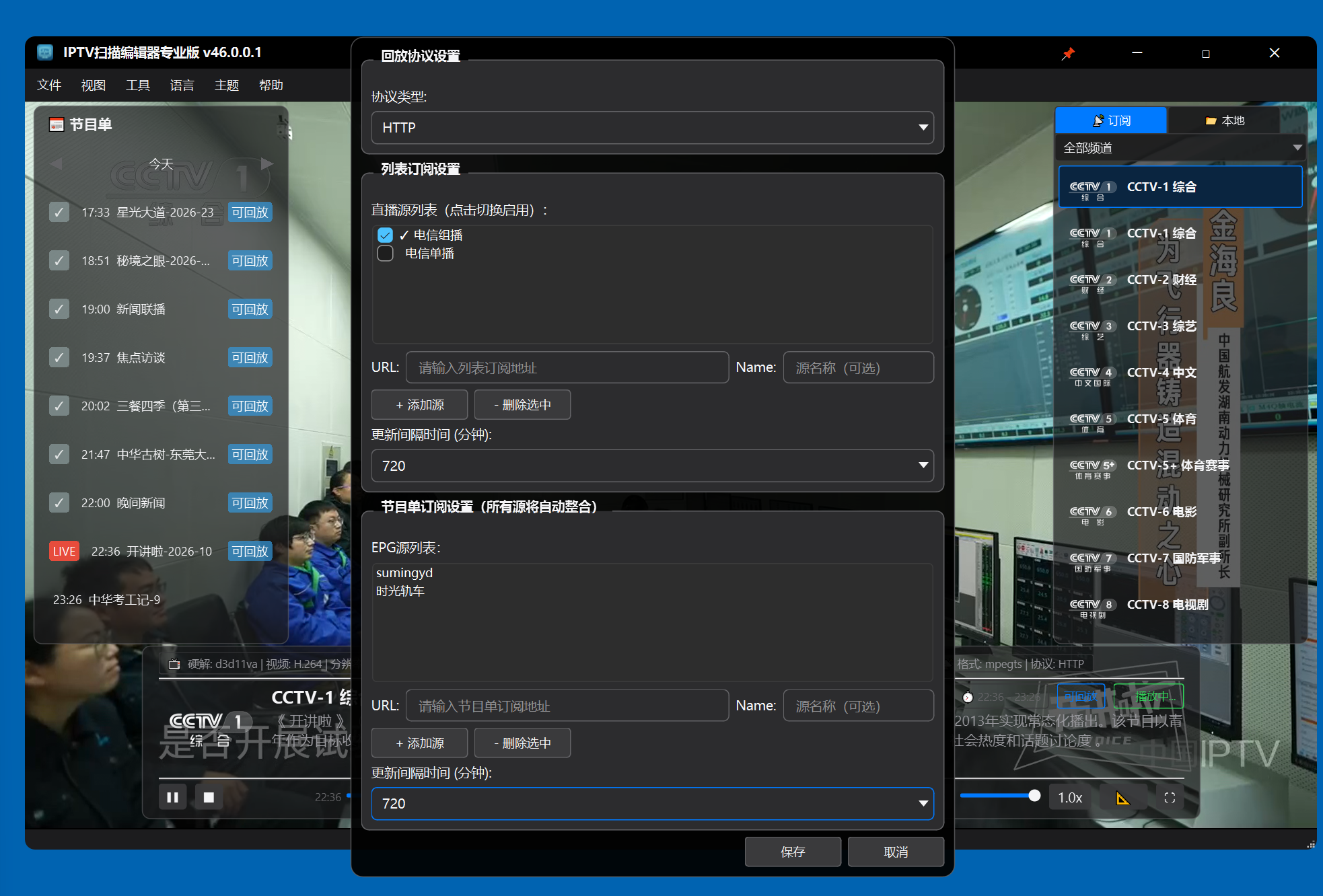The height and width of the screenshot is (896, 1323).
Task: Click 可回放 for 19:00 新闻联播
Action: (250, 309)
